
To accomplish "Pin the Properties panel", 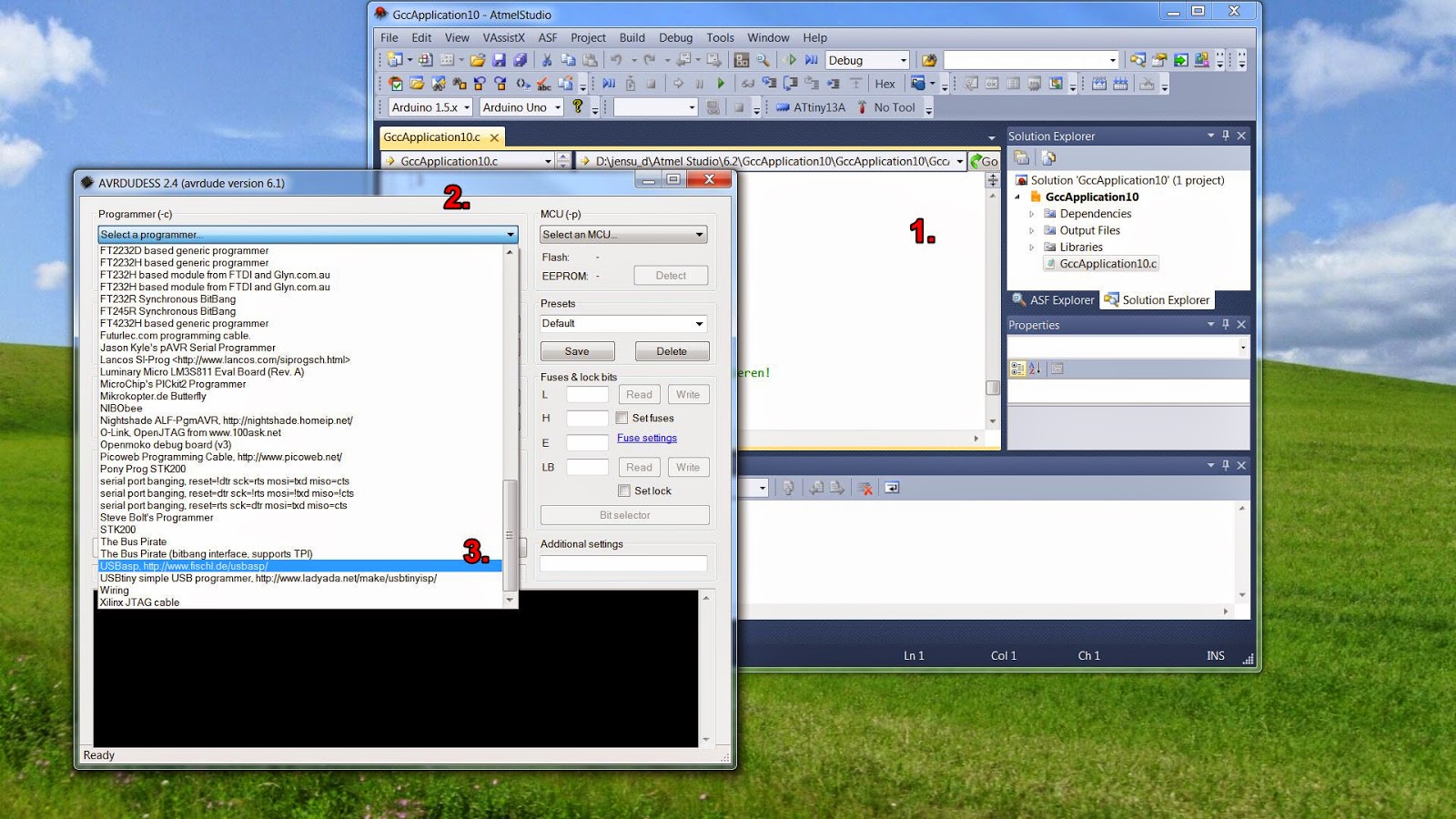I will 1226,324.
